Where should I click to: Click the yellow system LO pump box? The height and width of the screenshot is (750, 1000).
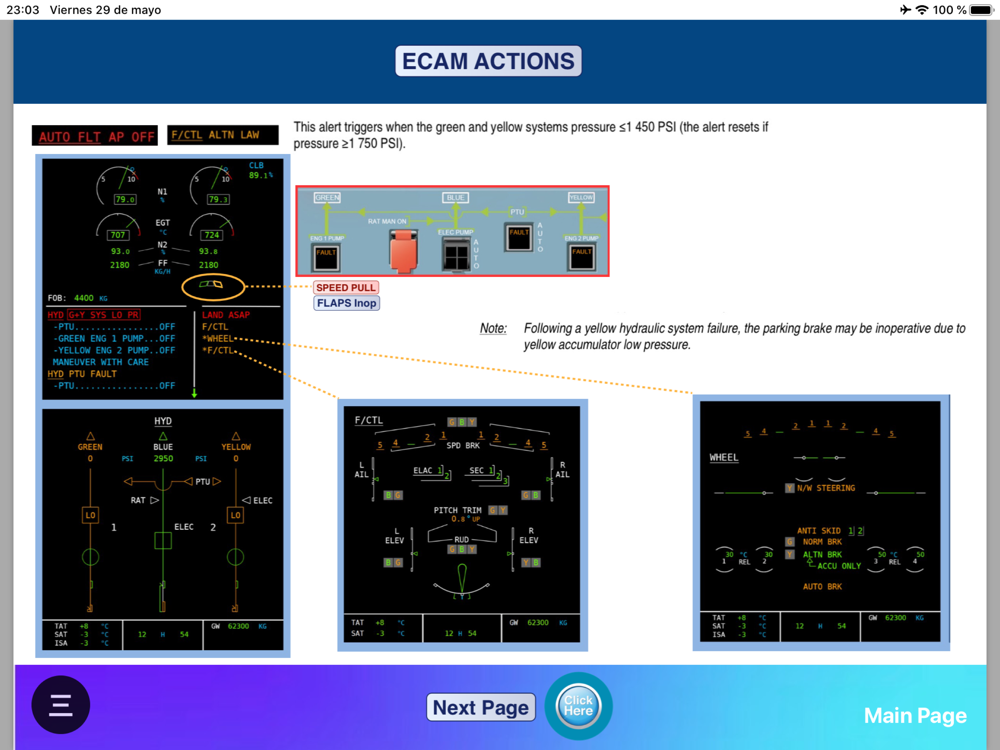coord(235,515)
